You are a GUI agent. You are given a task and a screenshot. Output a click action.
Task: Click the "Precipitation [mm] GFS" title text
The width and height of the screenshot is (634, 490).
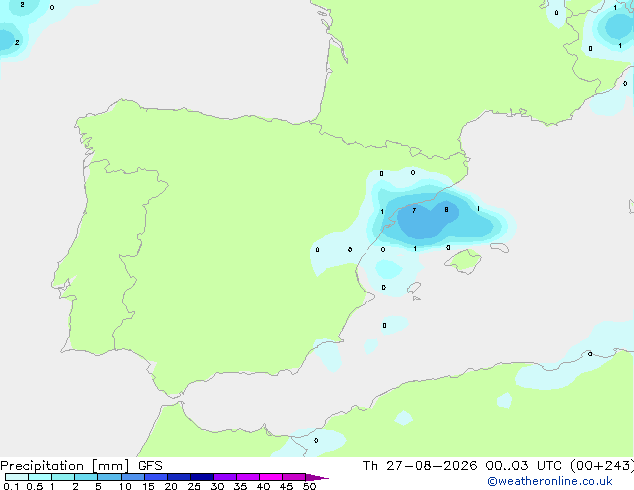[81, 466]
